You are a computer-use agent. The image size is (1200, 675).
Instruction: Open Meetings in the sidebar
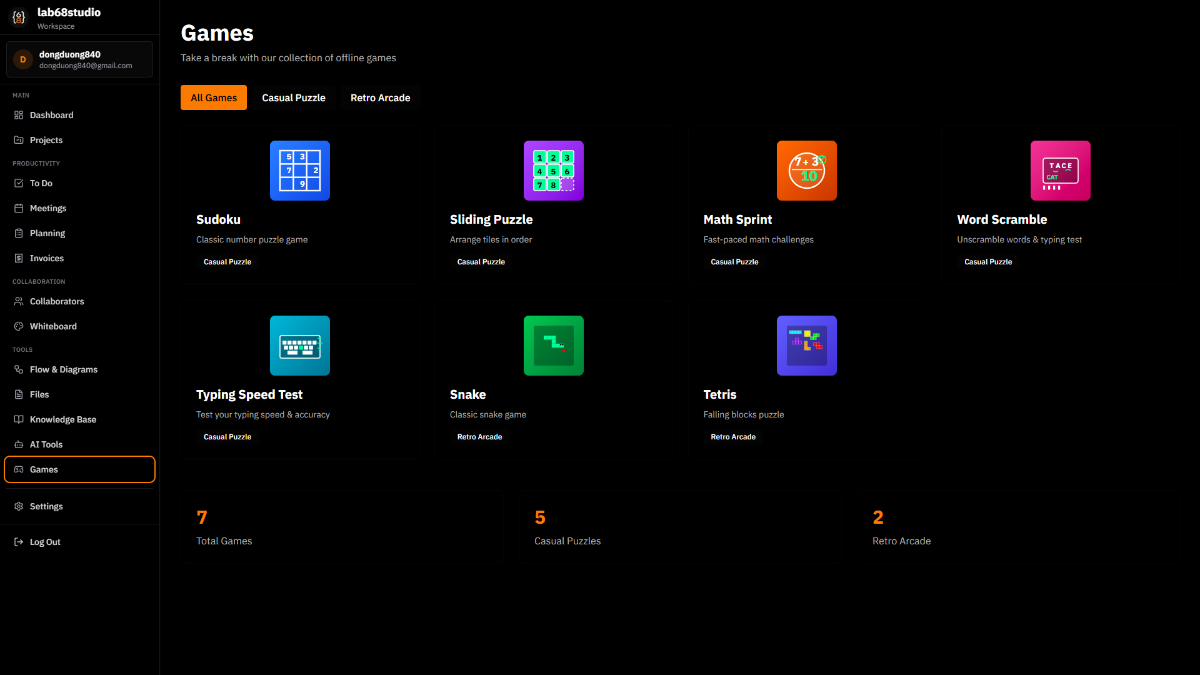pos(80,208)
